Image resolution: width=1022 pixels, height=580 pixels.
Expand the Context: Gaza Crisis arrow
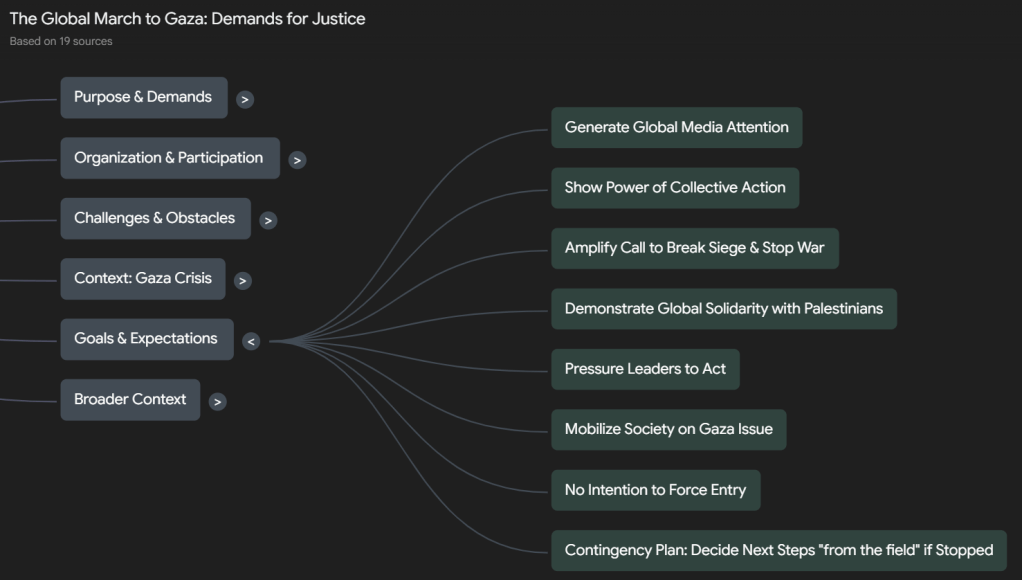243,281
